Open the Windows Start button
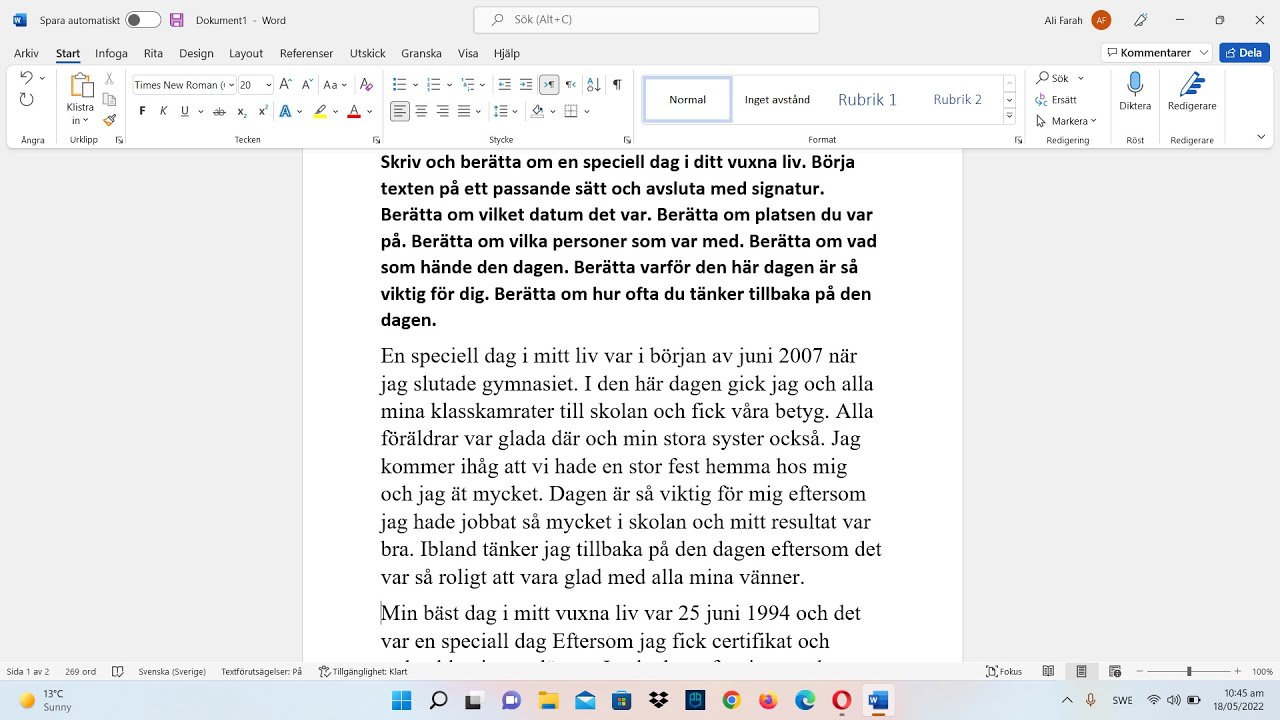 (x=401, y=700)
